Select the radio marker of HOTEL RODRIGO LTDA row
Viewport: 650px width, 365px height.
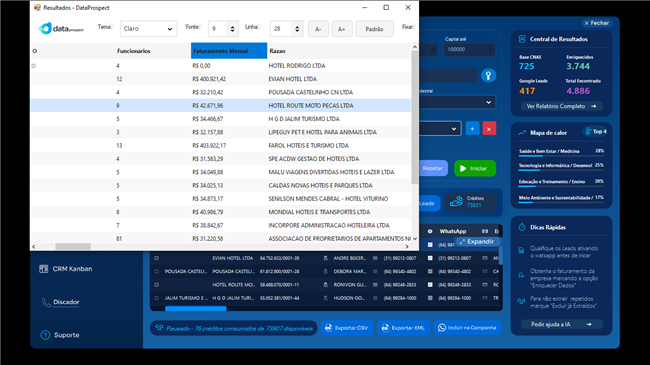coord(34,66)
